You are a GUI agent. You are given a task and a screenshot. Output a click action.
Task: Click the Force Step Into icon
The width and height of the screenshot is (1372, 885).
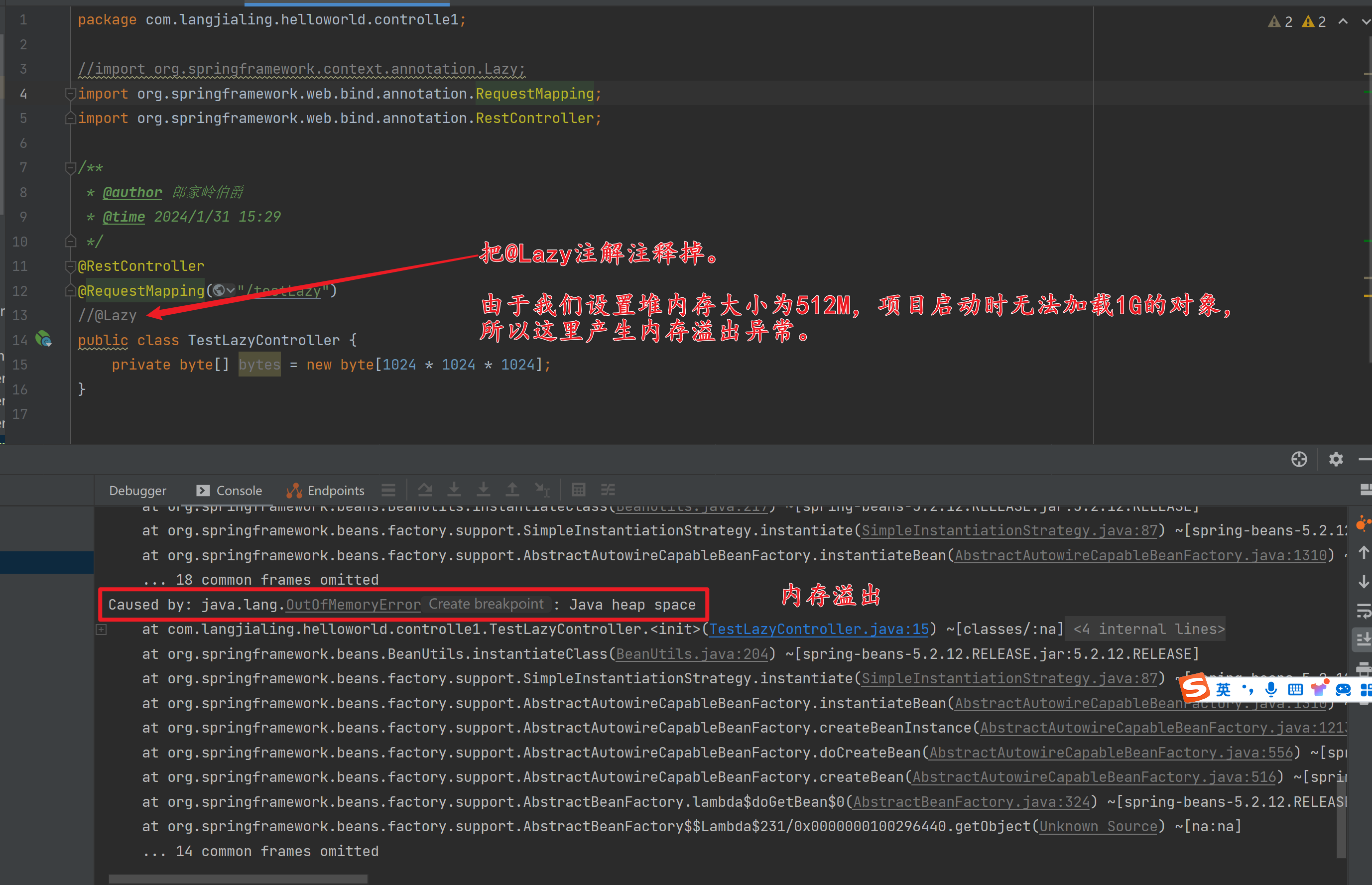(x=484, y=490)
